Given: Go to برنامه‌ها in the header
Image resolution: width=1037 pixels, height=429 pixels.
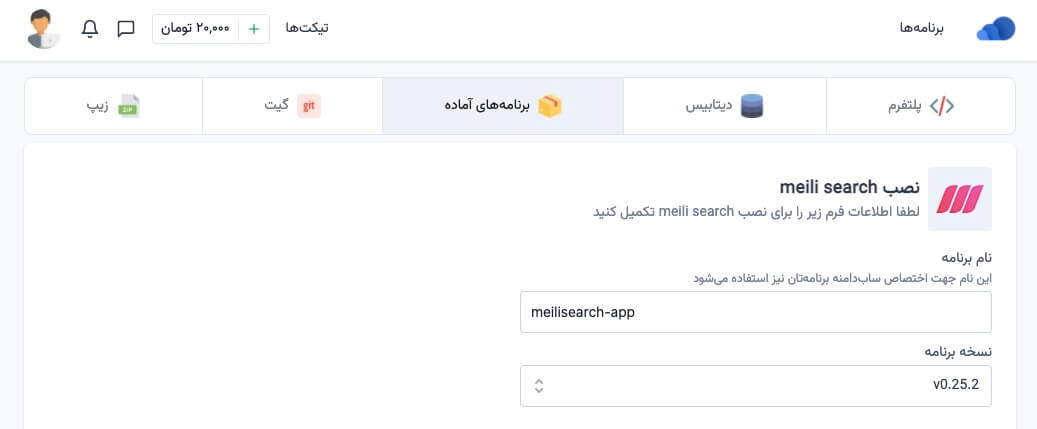Looking at the screenshot, I should pyautogui.click(x=921, y=28).
